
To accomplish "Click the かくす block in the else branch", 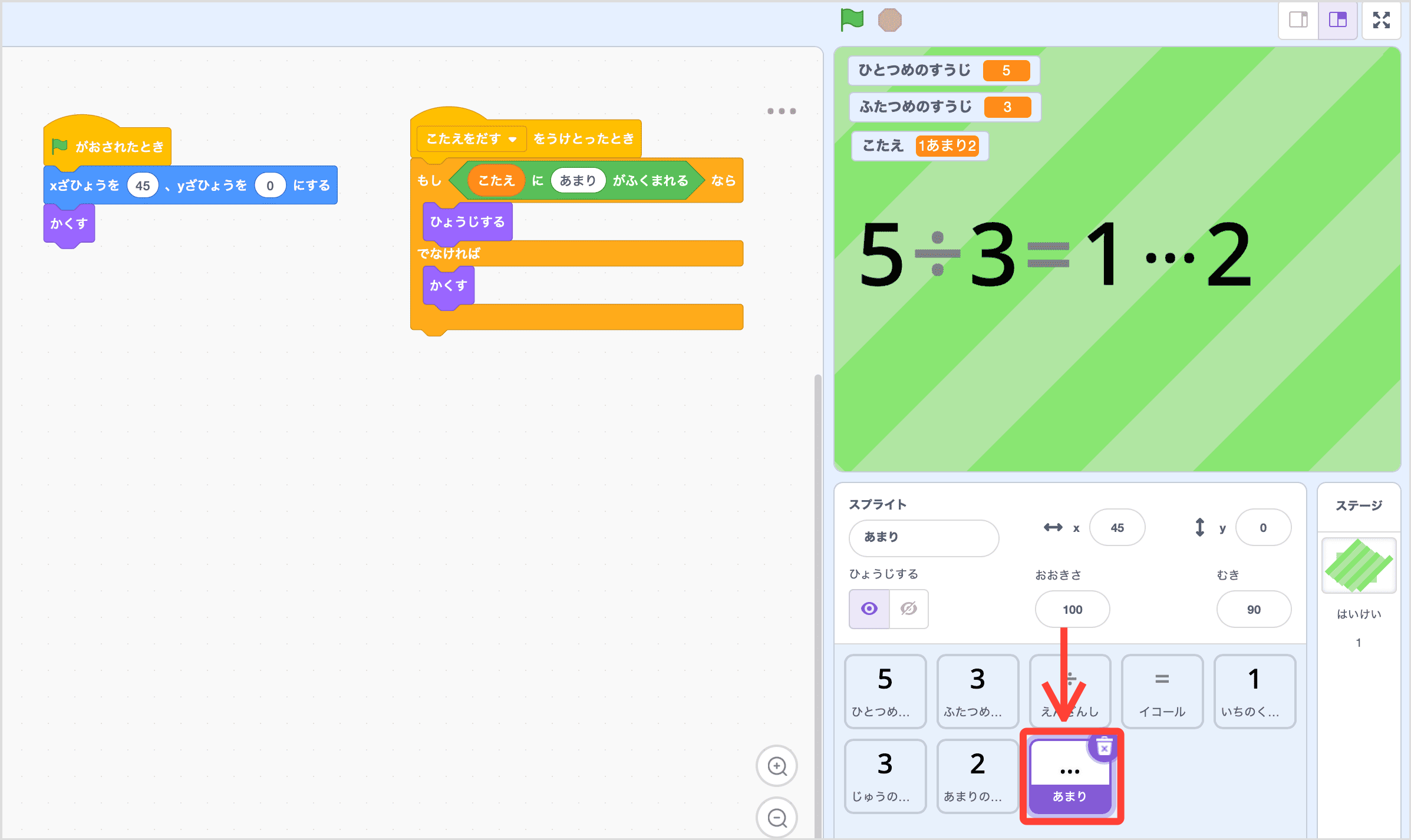I will pyautogui.click(x=449, y=286).
